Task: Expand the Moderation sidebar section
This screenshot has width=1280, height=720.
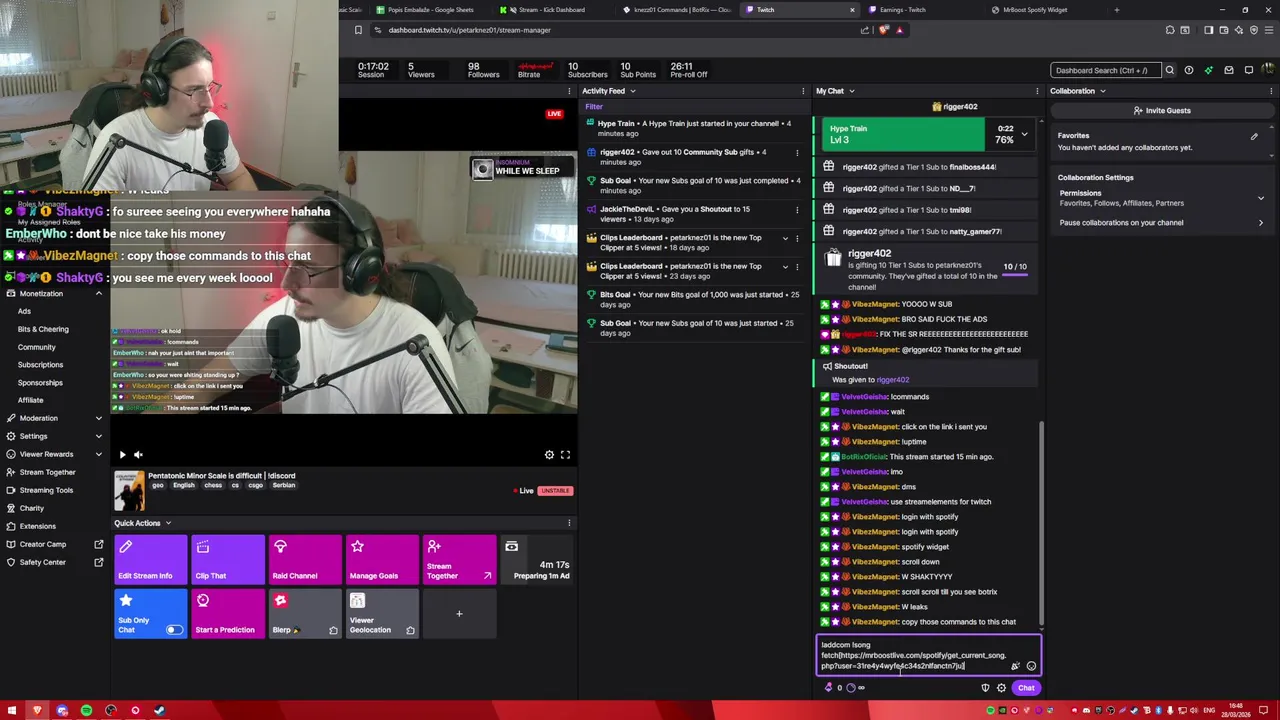Action: tap(98, 418)
